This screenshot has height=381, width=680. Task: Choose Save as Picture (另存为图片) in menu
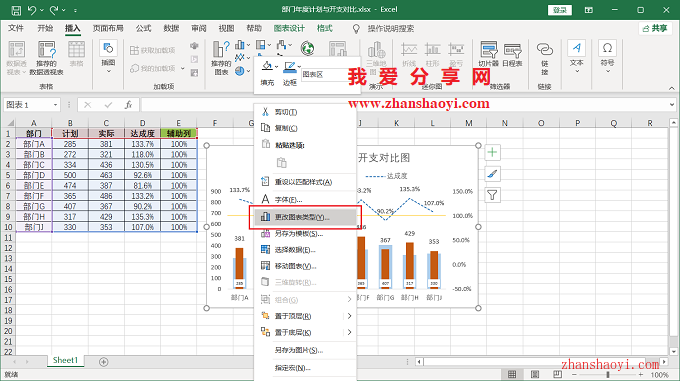(x=305, y=350)
